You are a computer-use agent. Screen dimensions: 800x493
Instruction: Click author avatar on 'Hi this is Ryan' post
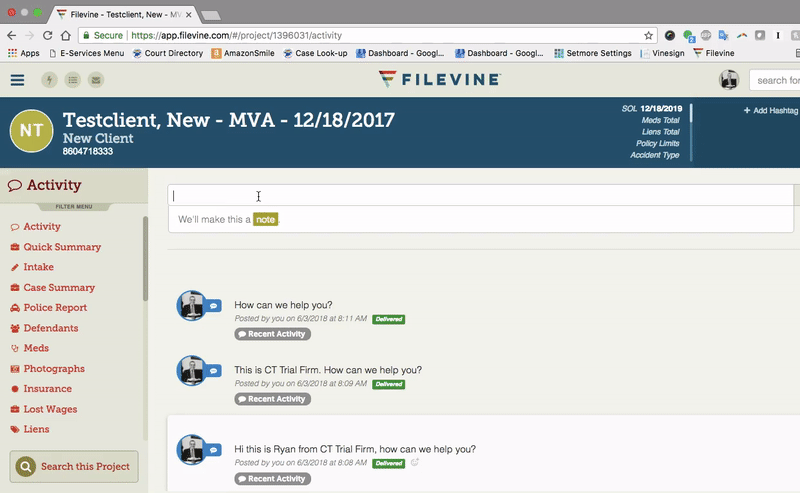click(x=191, y=450)
